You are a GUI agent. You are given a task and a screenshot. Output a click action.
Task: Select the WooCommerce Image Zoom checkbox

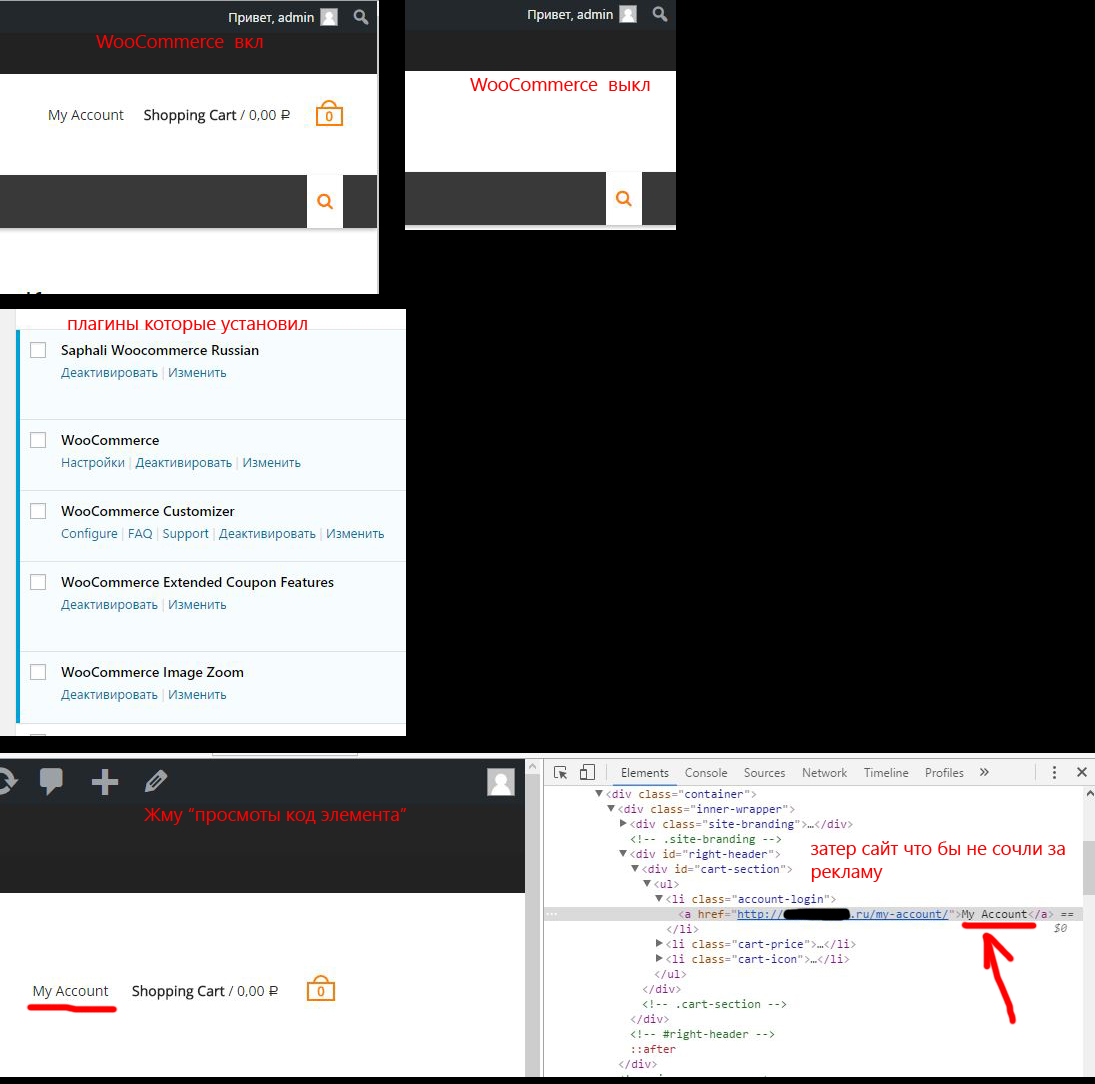tap(38, 672)
